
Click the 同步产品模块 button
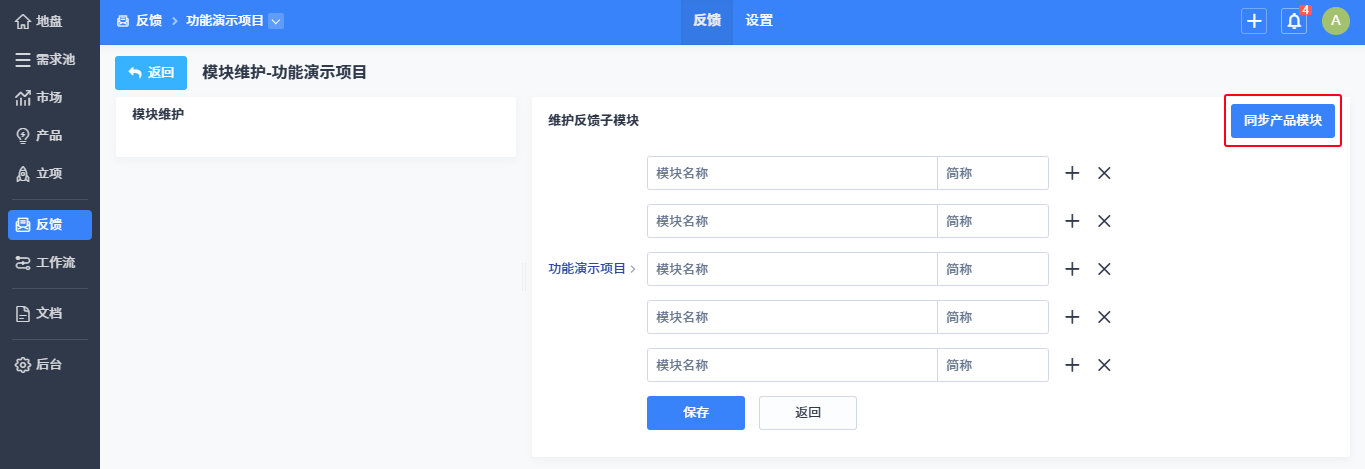pyautogui.click(x=1282, y=121)
